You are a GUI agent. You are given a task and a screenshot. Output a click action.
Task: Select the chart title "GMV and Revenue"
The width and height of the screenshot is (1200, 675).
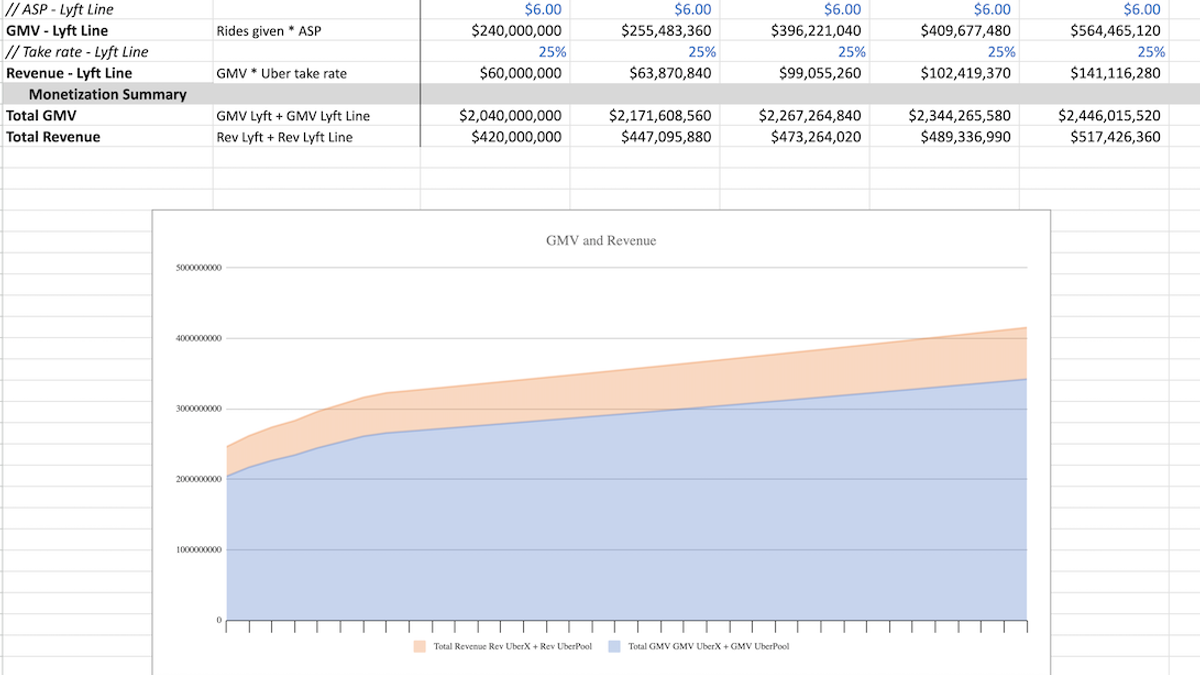[x=601, y=240]
